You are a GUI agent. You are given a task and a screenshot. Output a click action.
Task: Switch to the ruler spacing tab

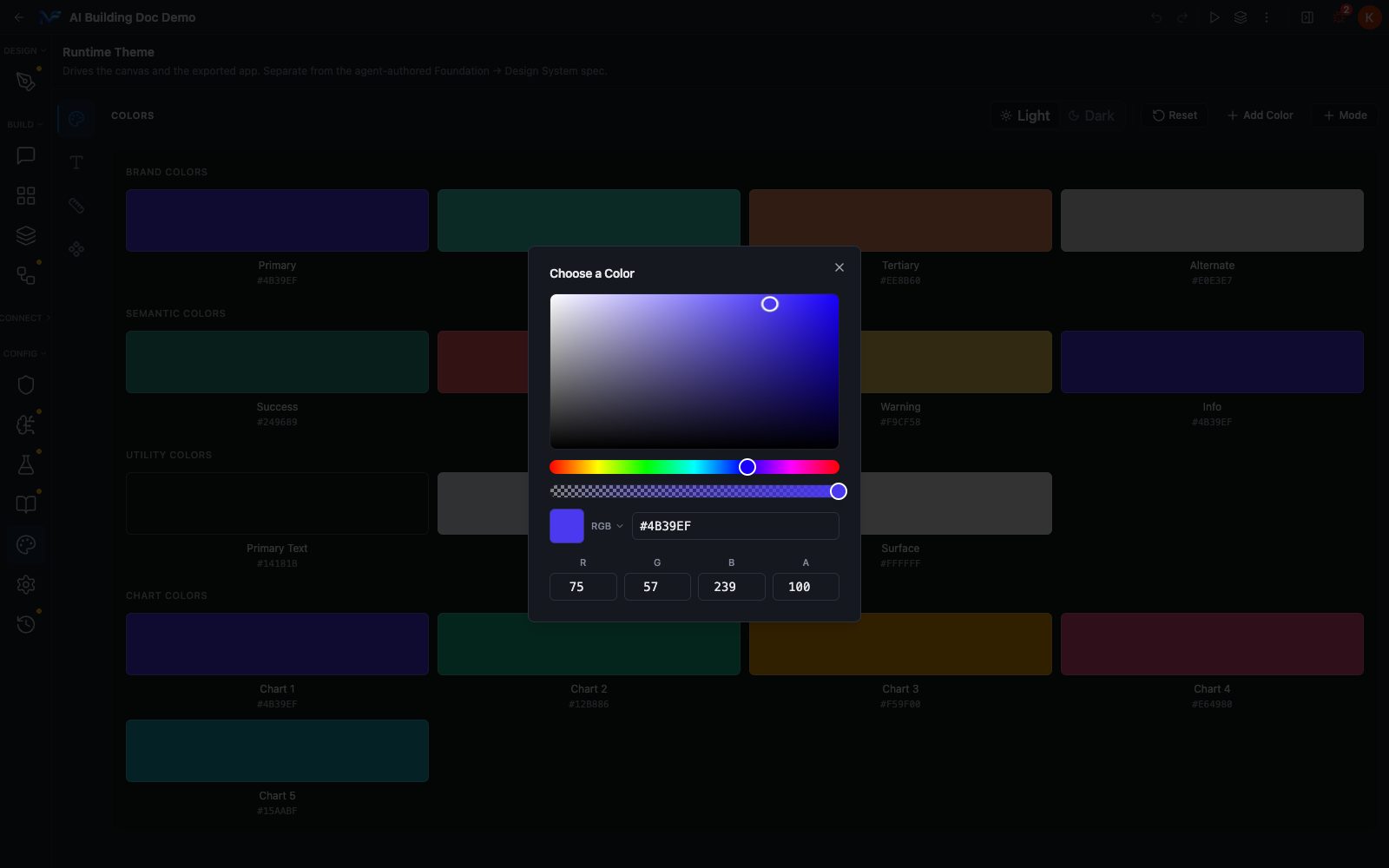76,206
